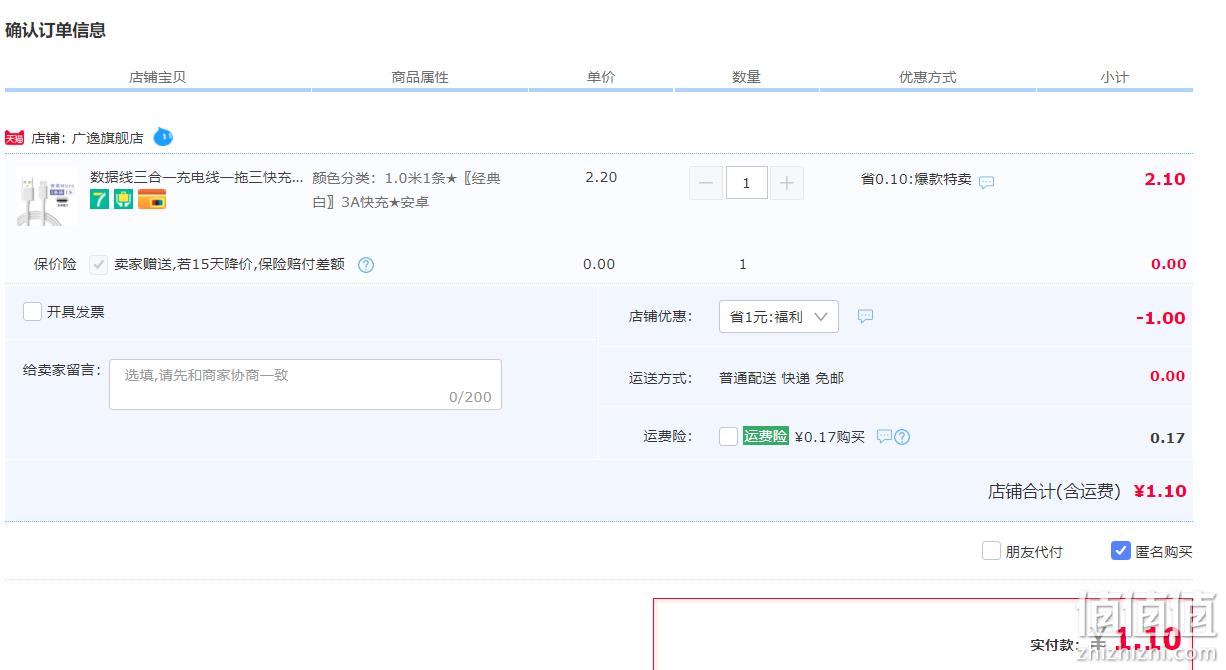The width and height of the screenshot is (1226, 670).
Task: Click the 给卖家留言 message text box
Action: tap(305, 384)
